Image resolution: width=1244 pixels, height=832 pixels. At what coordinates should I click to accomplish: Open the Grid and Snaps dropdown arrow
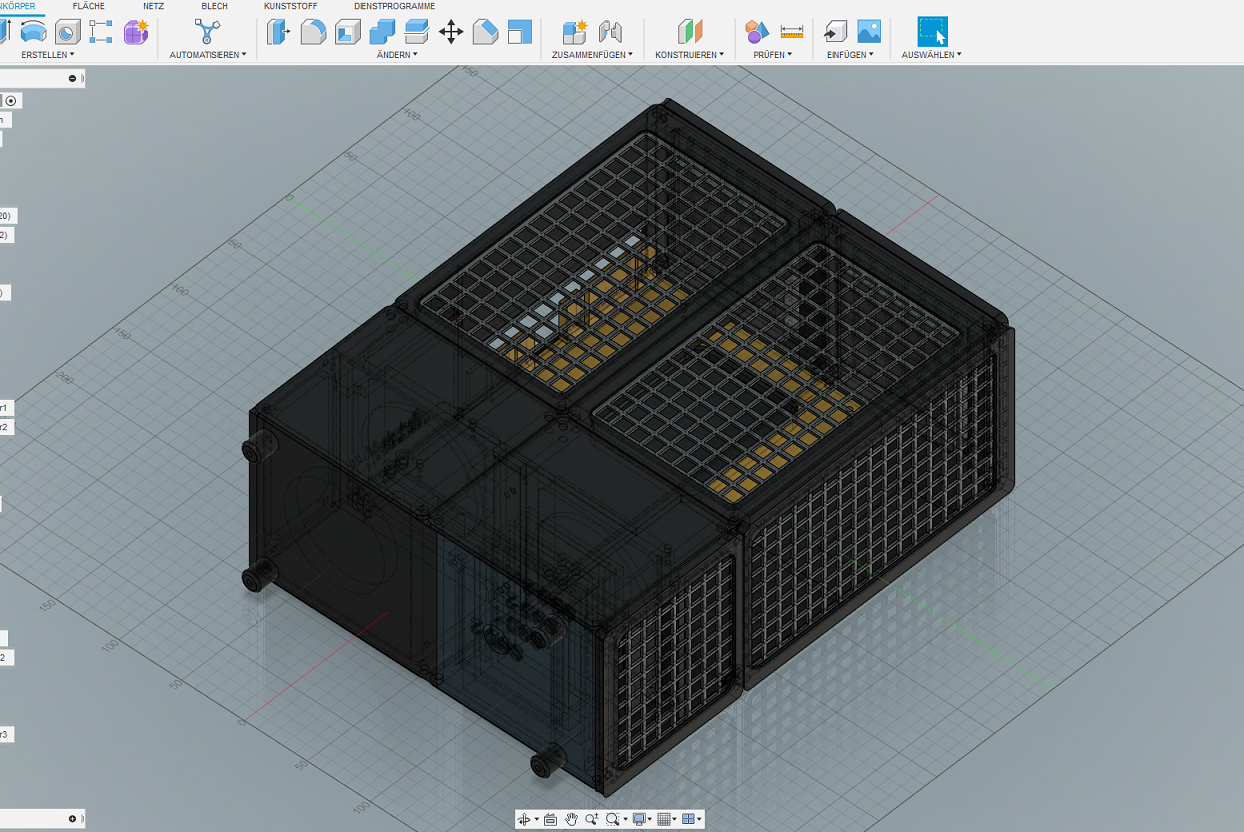coord(674,819)
